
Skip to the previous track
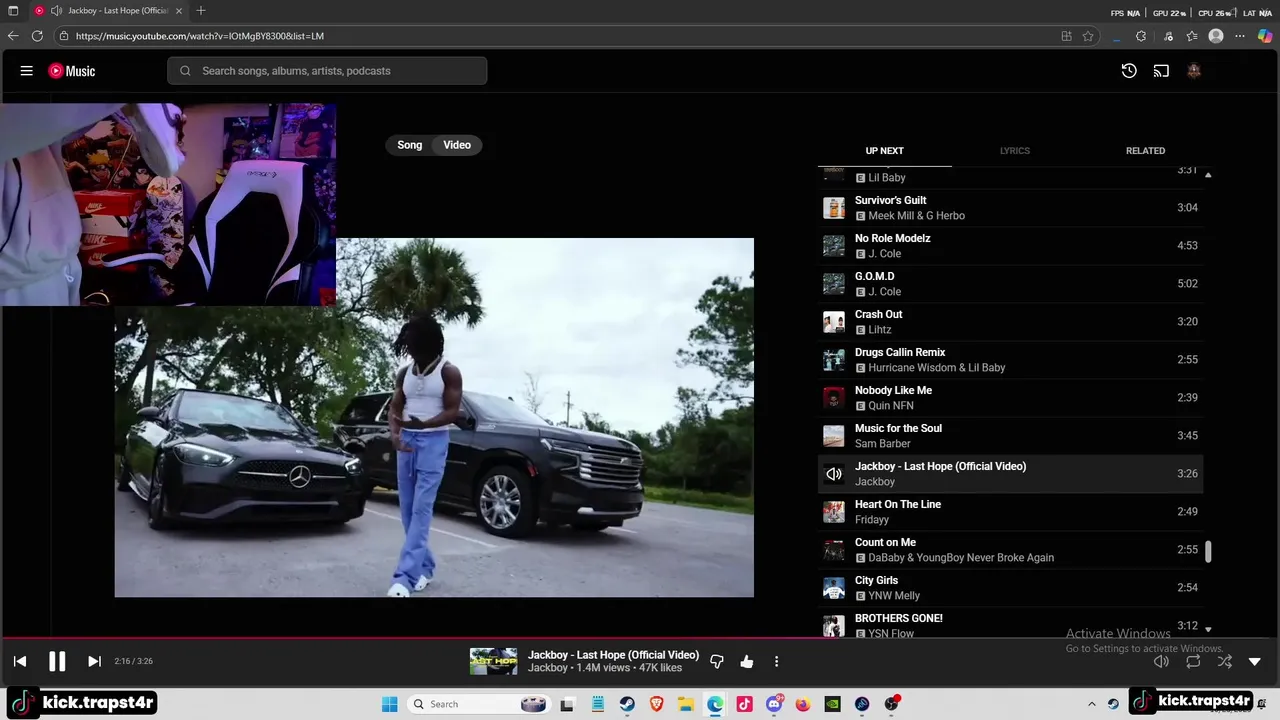point(20,661)
